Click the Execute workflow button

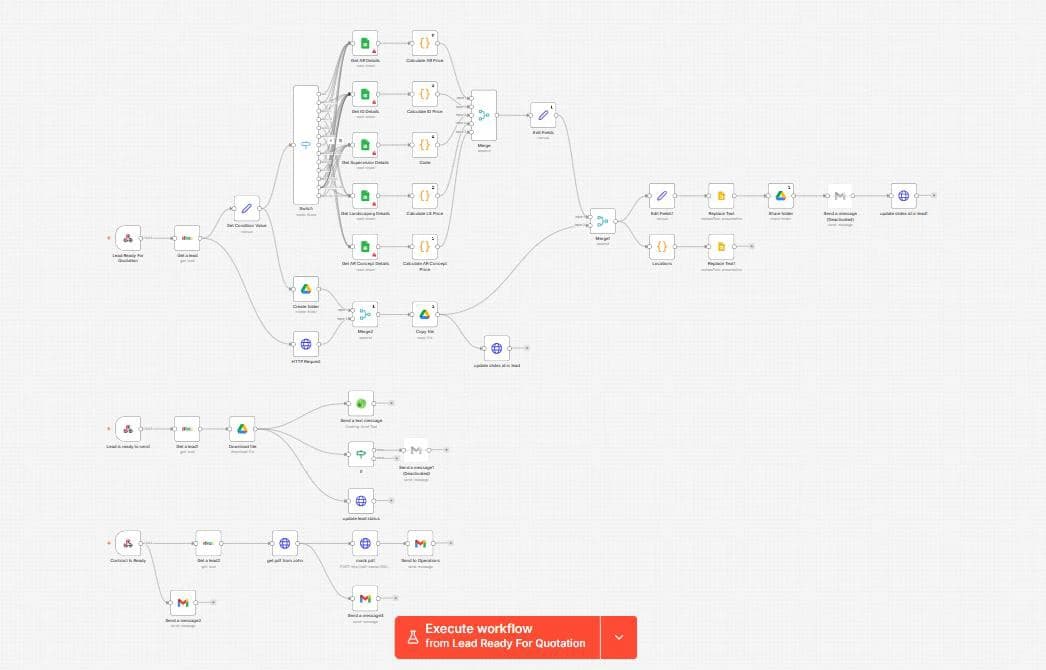pos(498,637)
